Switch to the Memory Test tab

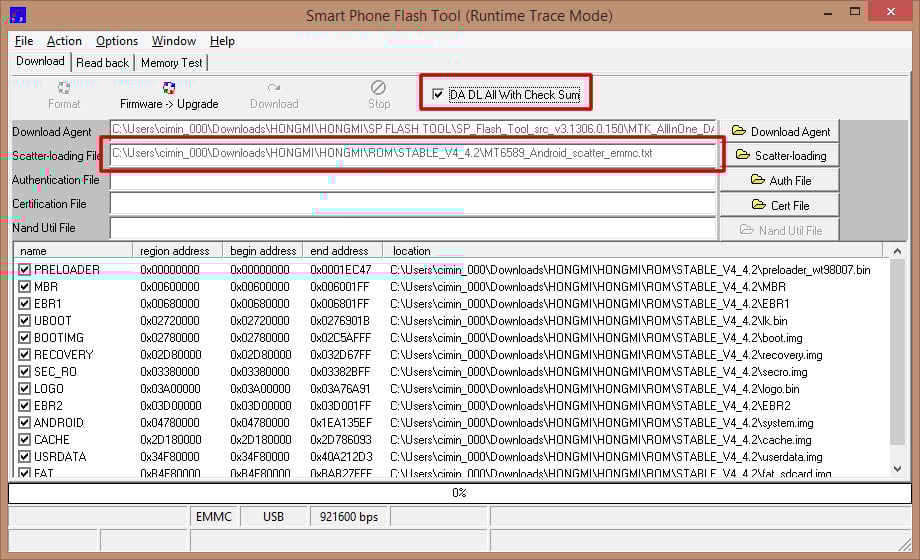point(171,62)
